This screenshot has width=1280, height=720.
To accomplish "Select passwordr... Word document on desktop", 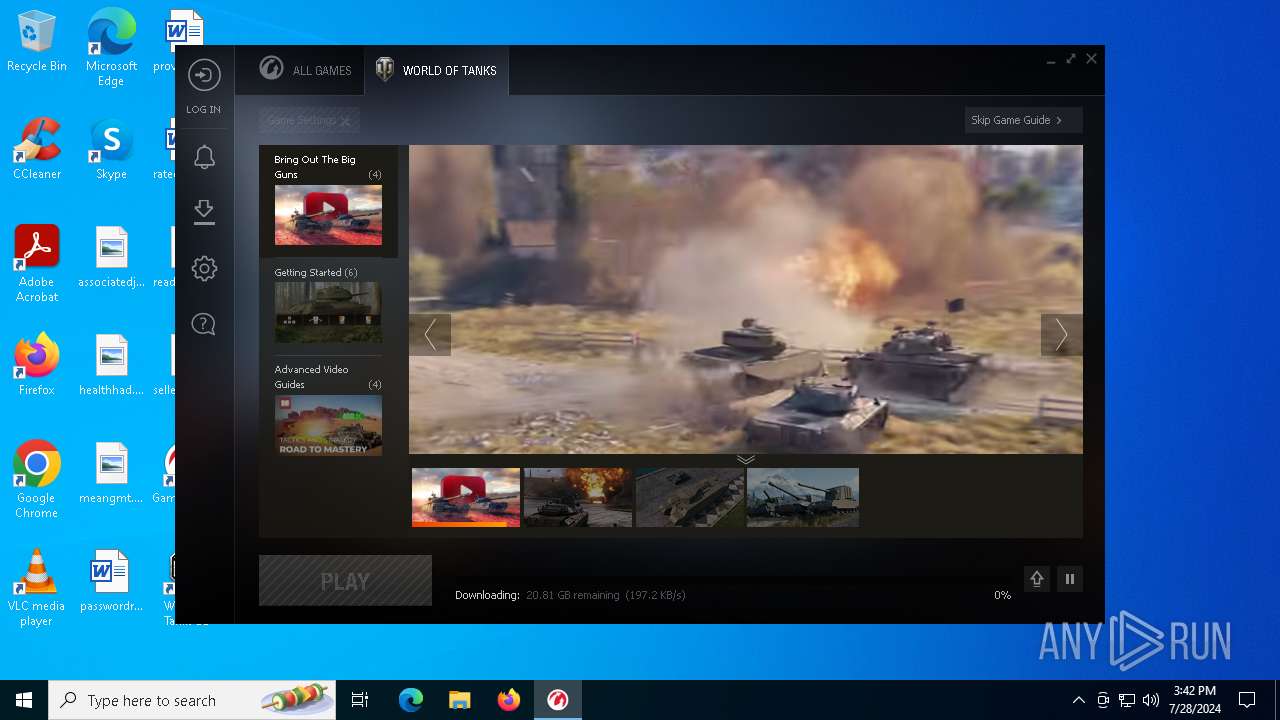I will coord(111,581).
